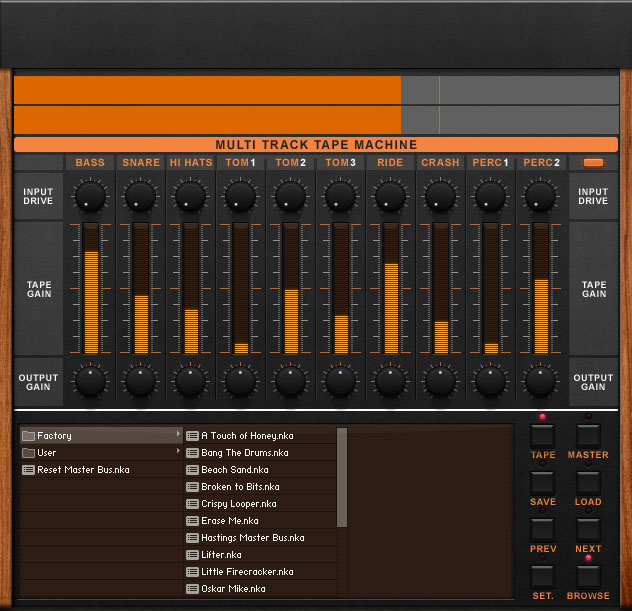632x611 pixels.
Task: Click the CRASH input drive knob
Action: pos(440,194)
